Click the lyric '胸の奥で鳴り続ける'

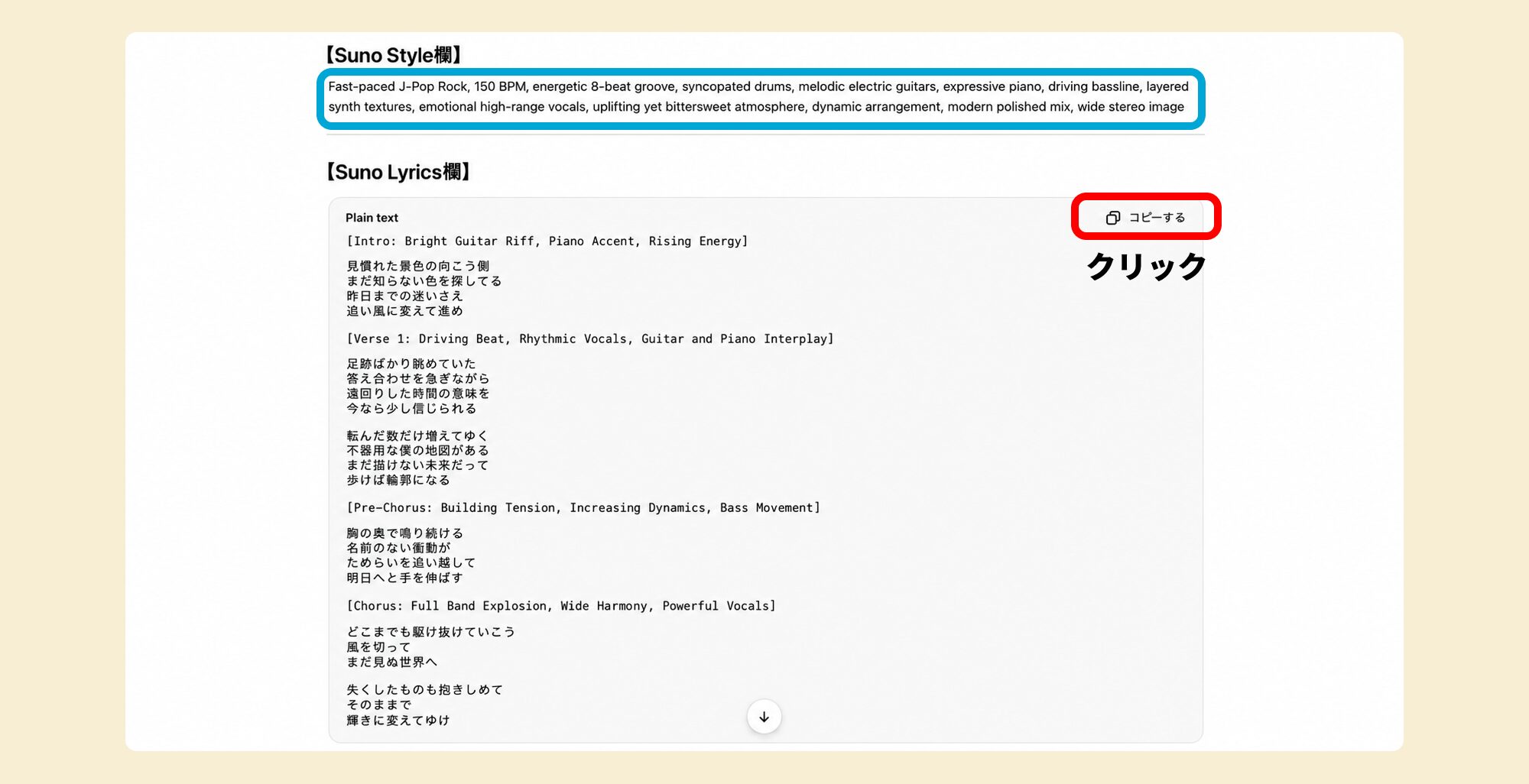pos(405,533)
